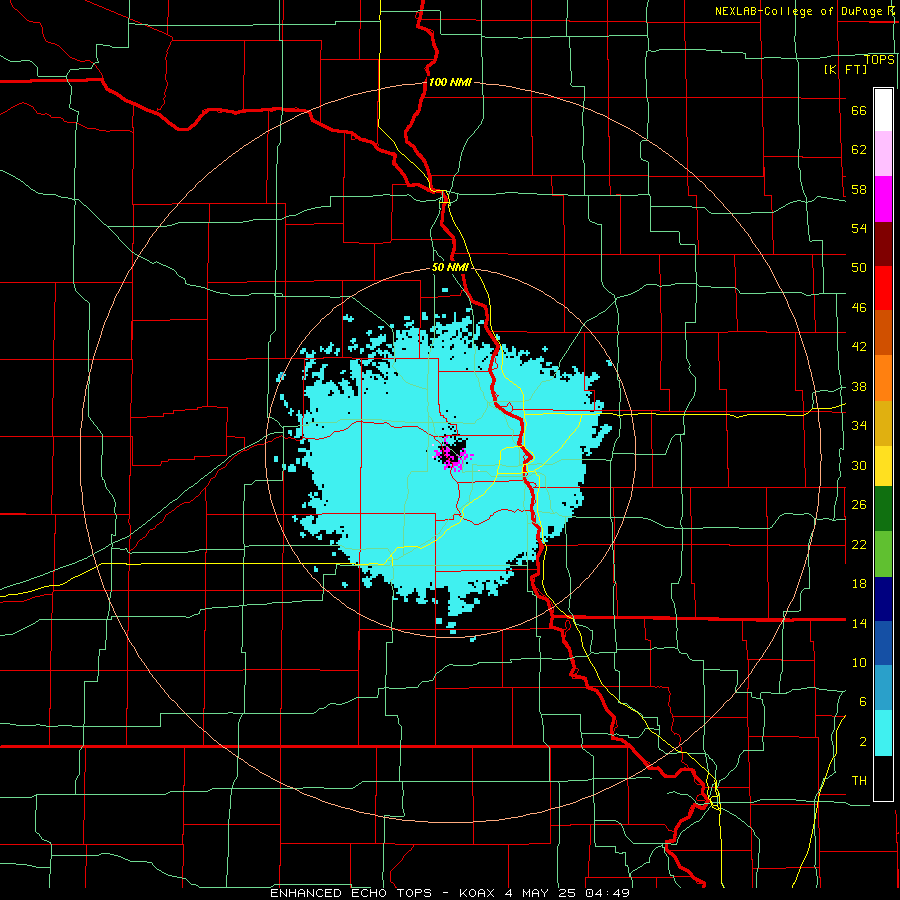The height and width of the screenshot is (900, 900).
Task: Click the KOAX station identifier
Action: (x=476, y=893)
